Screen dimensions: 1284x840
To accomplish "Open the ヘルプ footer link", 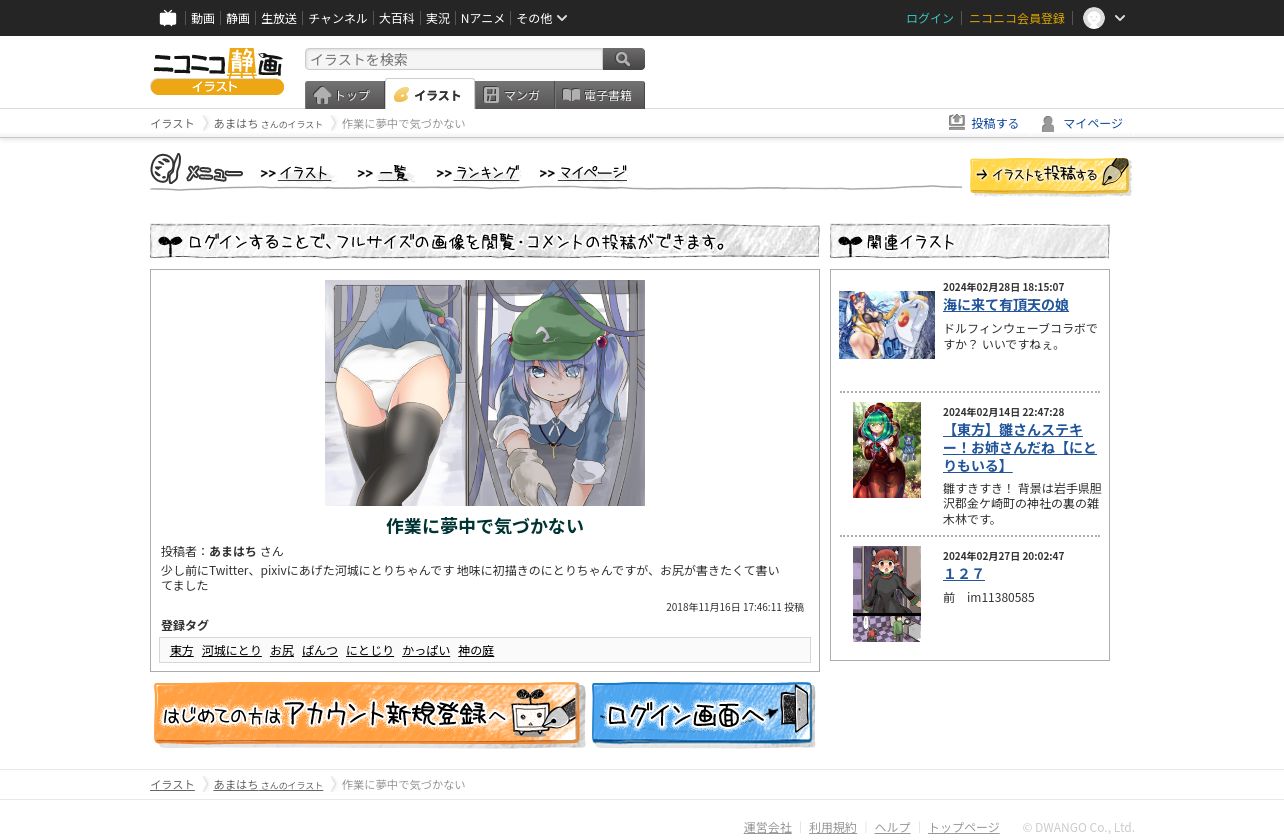I will 893,828.
